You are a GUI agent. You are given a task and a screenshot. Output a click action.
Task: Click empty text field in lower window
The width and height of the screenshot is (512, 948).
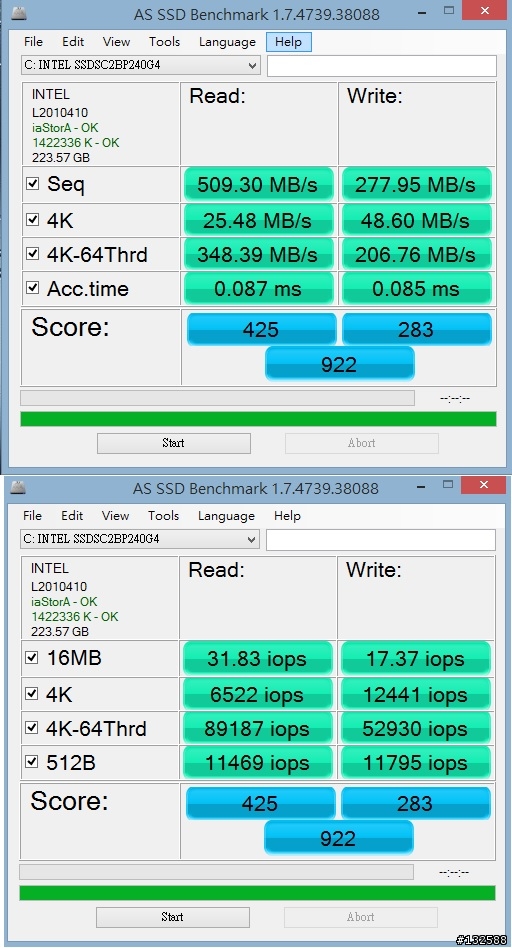(x=381, y=540)
